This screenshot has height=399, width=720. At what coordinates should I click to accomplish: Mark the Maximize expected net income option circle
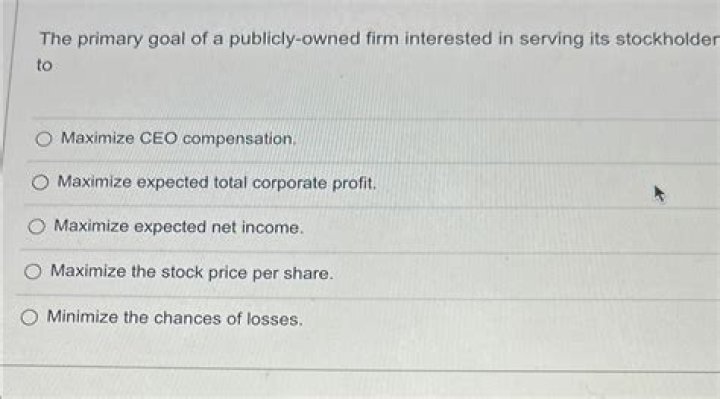[37, 226]
